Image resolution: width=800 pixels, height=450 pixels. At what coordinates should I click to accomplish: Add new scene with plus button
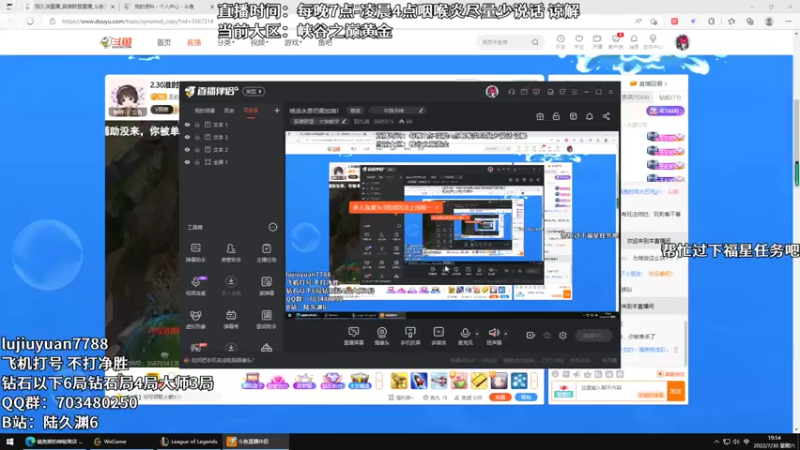277,110
